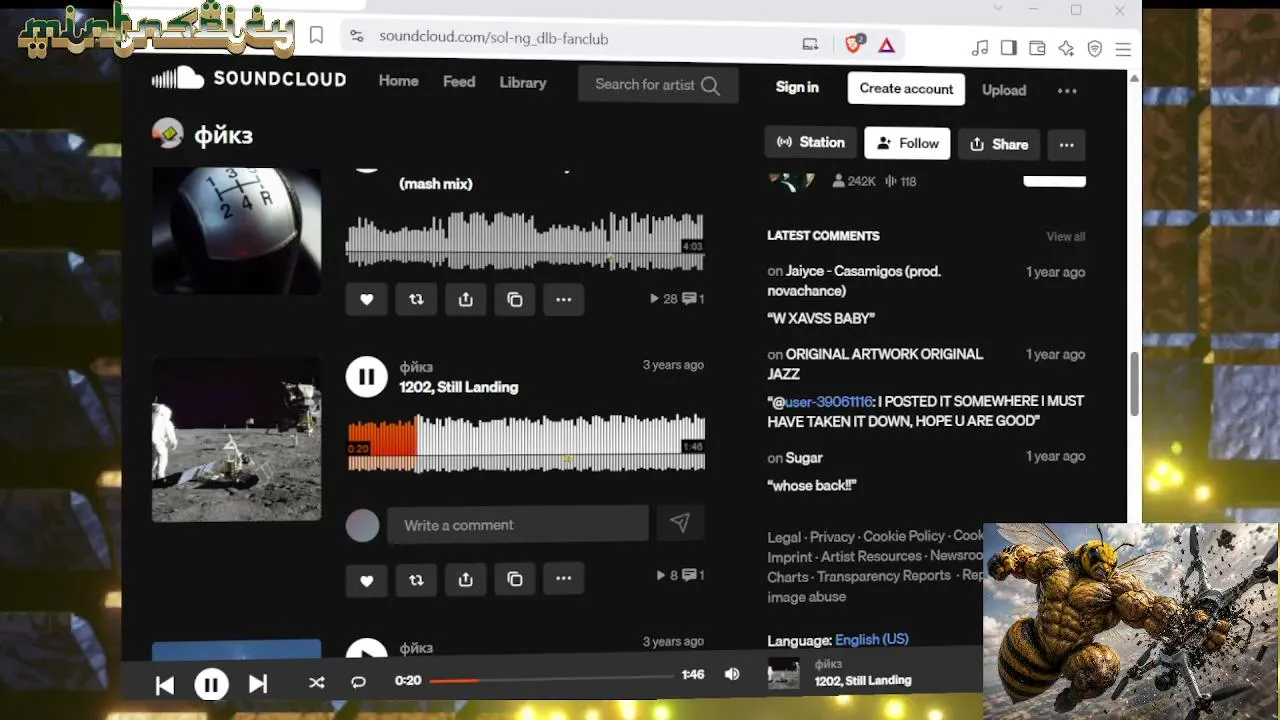Toggle shuffle in the player bar

316,683
